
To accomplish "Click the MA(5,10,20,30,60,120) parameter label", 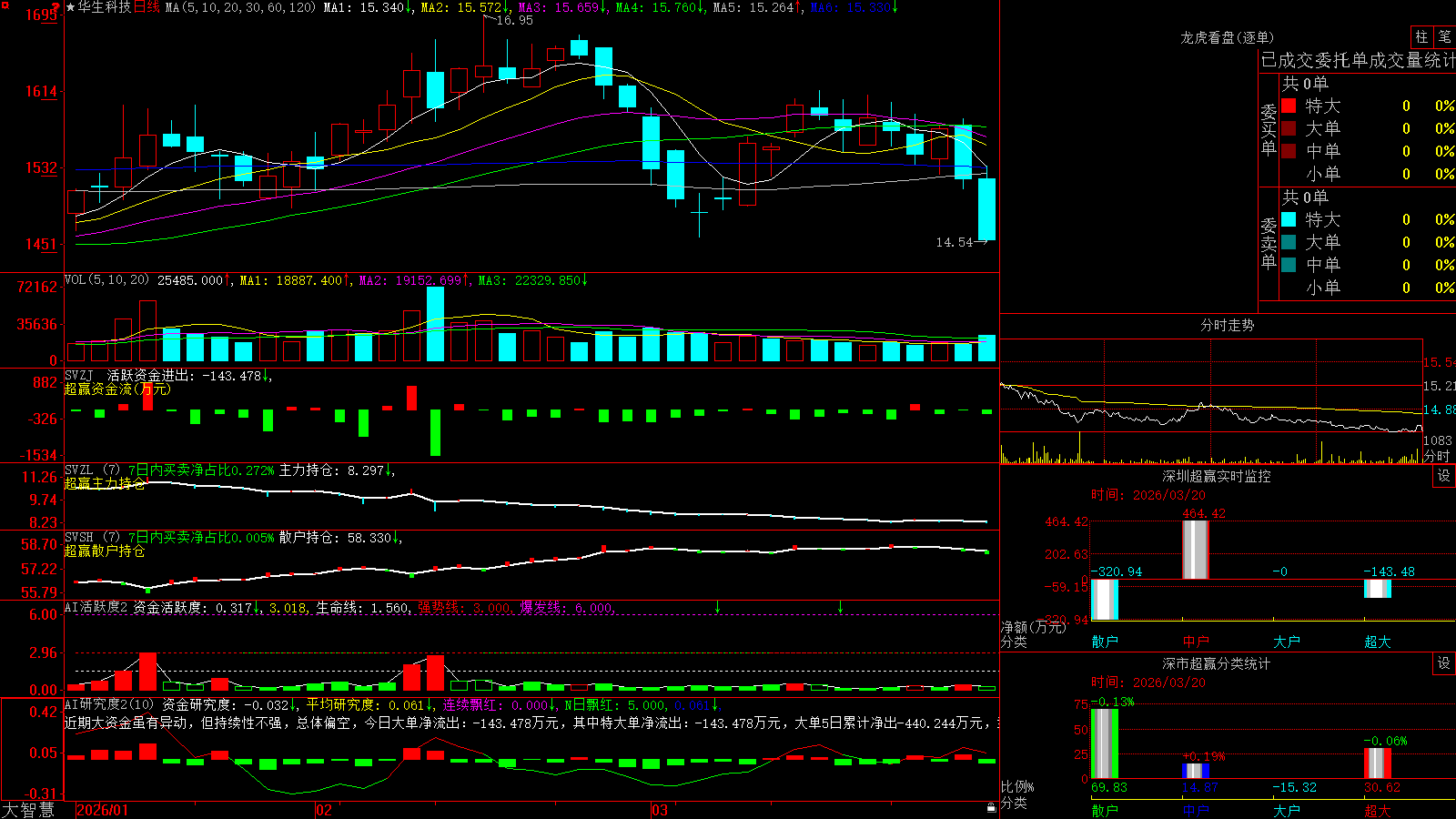I will (x=240, y=7).
